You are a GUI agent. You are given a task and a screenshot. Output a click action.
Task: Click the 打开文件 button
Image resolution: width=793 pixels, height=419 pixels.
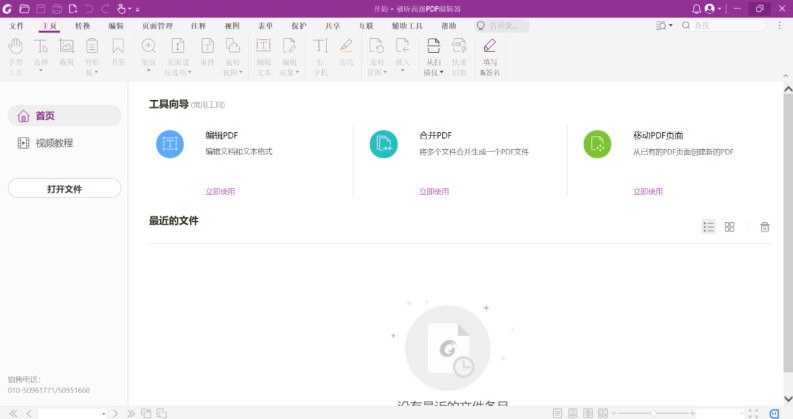[x=64, y=188]
